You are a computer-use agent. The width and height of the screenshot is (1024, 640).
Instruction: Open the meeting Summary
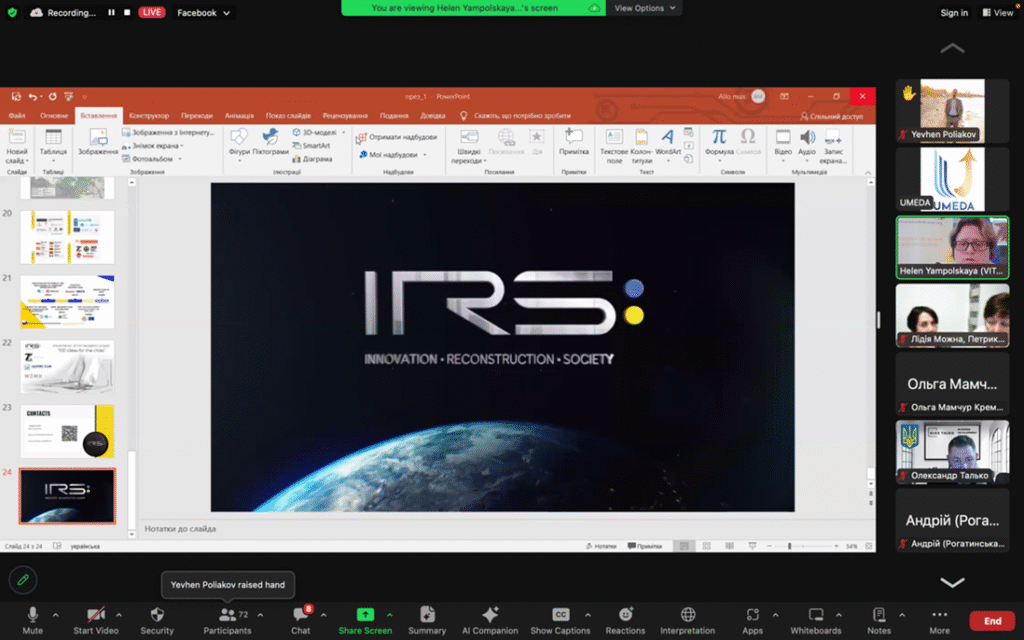(x=426, y=620)
